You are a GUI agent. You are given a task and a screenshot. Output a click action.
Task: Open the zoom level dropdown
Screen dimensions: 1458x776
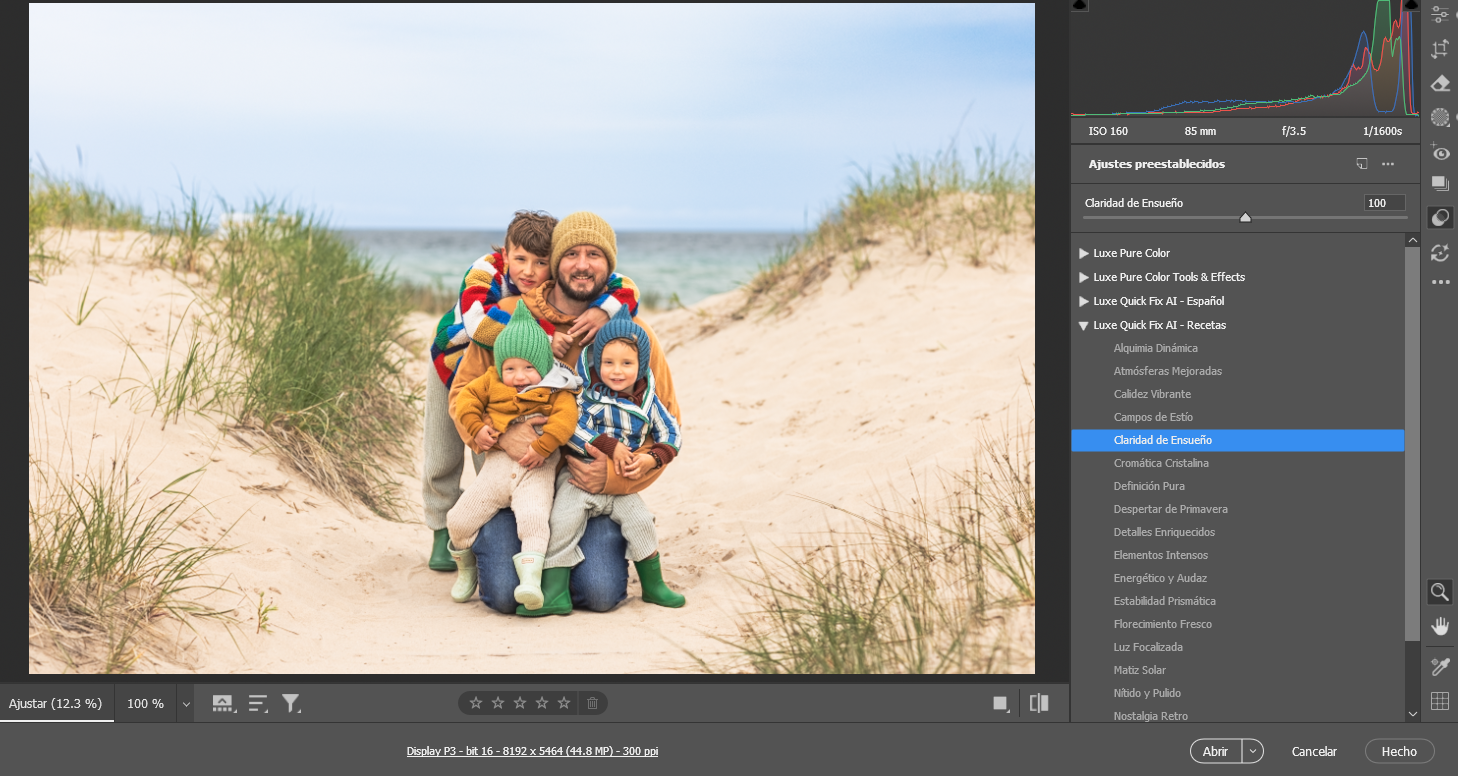tap(185, 704)
